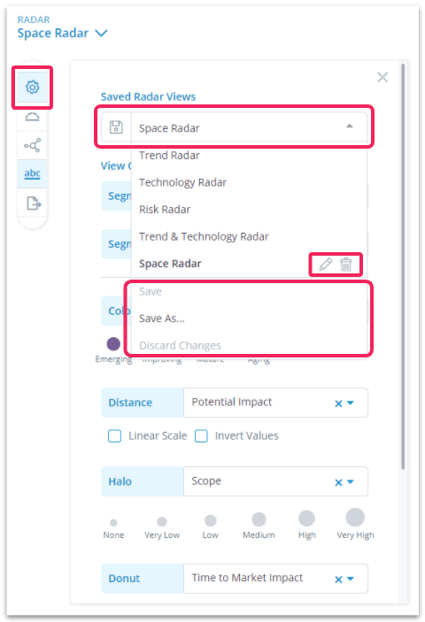Viewport: 425px width, 622px height.
Task: Check the Invert Values checkbox
Action: pos(201,436)
